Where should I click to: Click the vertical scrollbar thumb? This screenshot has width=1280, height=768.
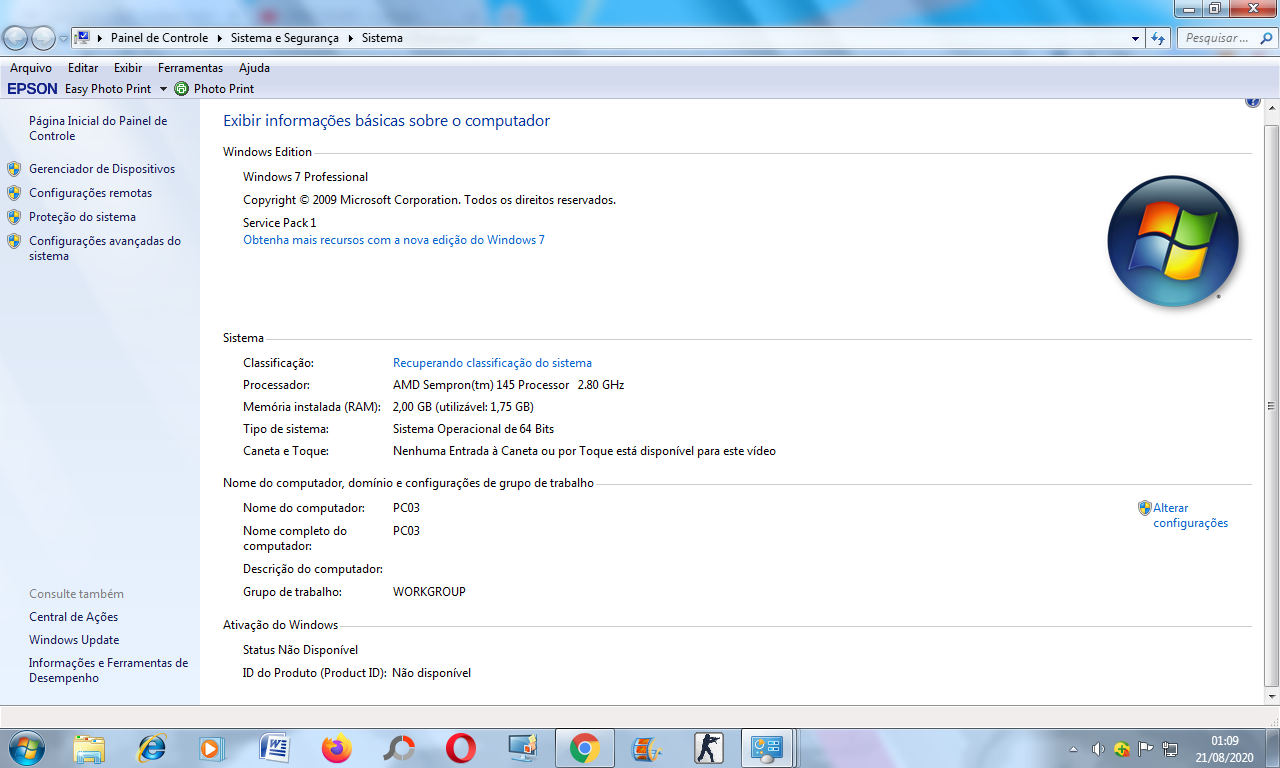[1272, 406]
